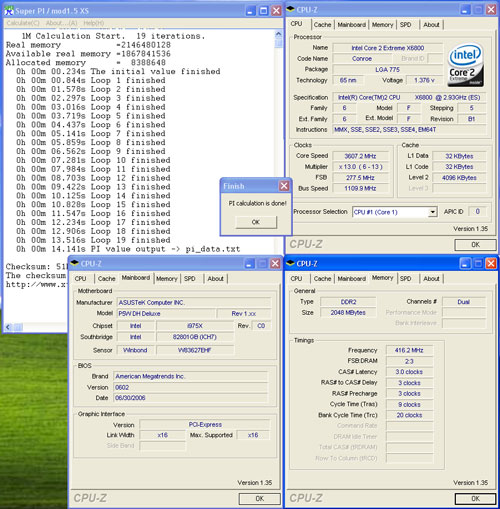Click the CAS# Latency value 3.0 clocks
Screen dimensions: 500x509
tap(409, 372)
